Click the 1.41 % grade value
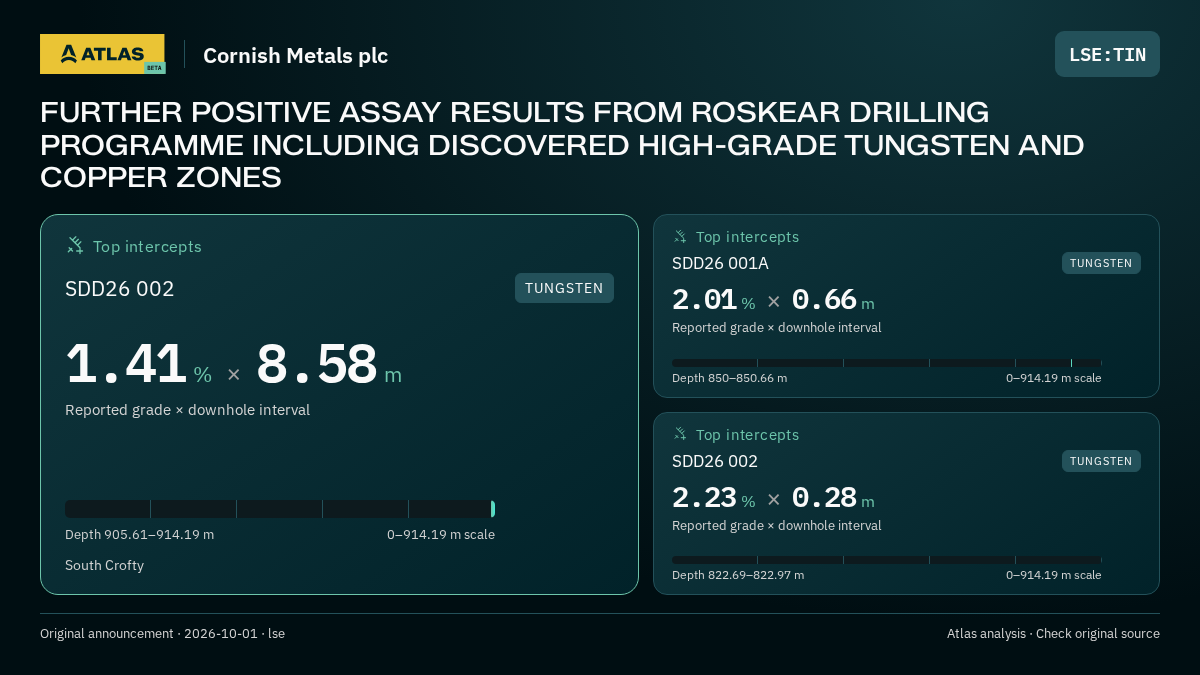The width and height of the screenshot is (1200, 675). (138, 365)
